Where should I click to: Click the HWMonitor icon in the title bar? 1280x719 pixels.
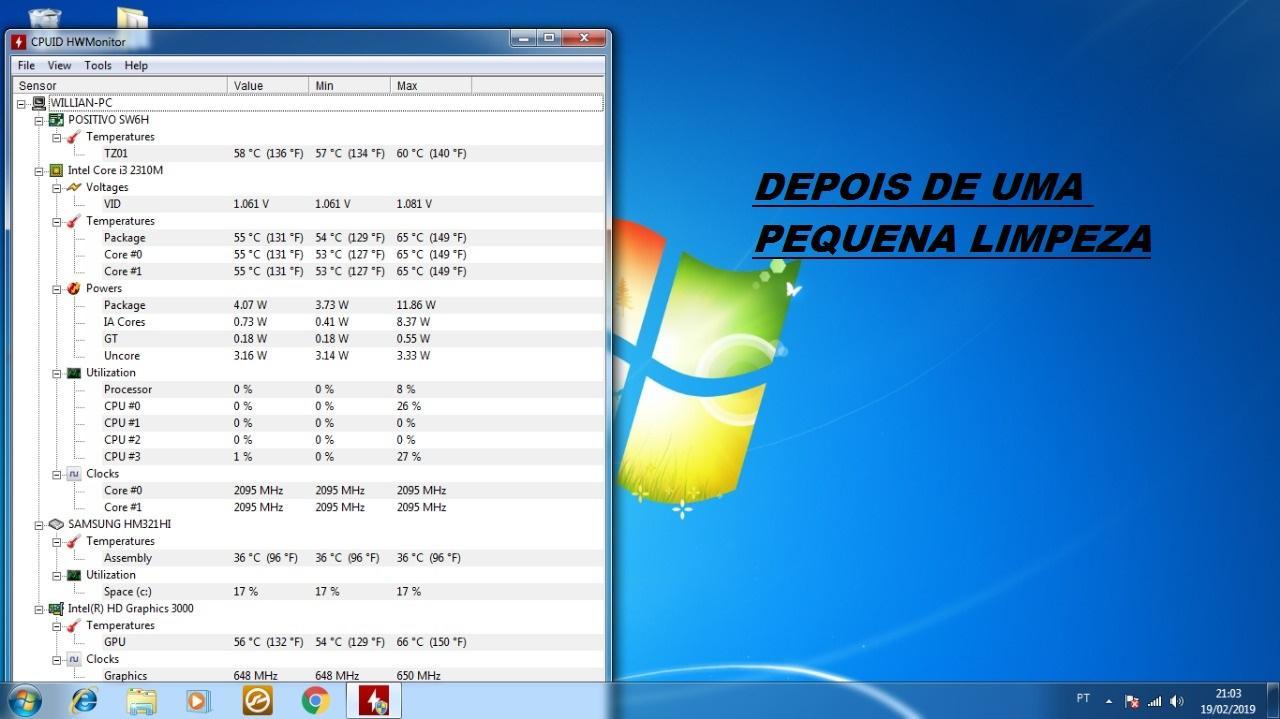[18, 41]
